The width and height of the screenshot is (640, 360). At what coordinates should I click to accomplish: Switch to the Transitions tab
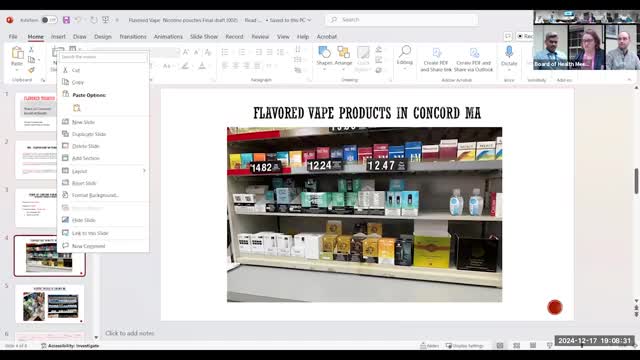[133, 37]
